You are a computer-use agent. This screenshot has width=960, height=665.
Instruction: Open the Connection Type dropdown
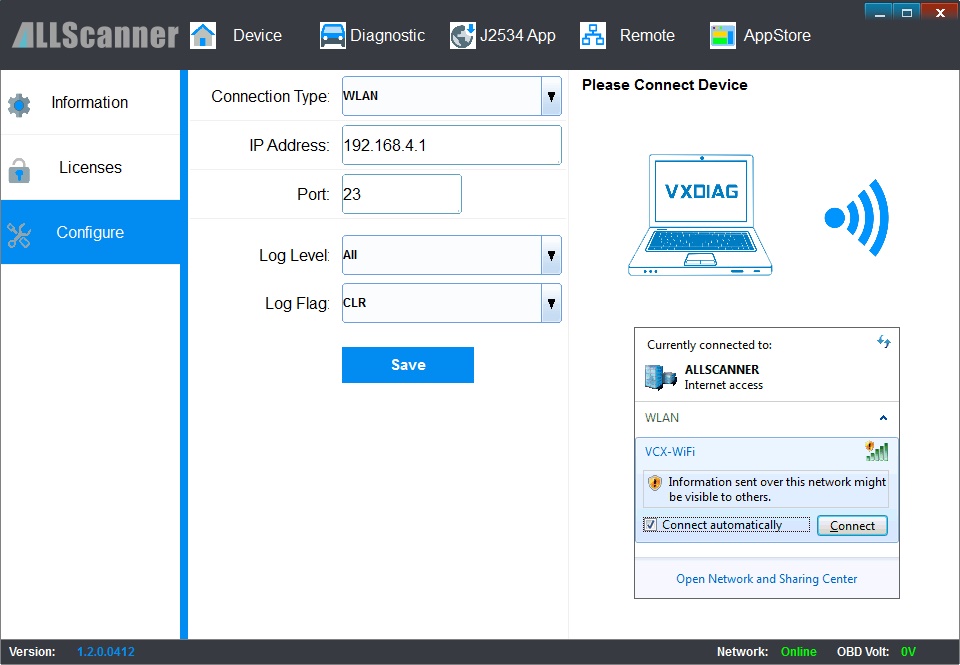tap(551, 96)
